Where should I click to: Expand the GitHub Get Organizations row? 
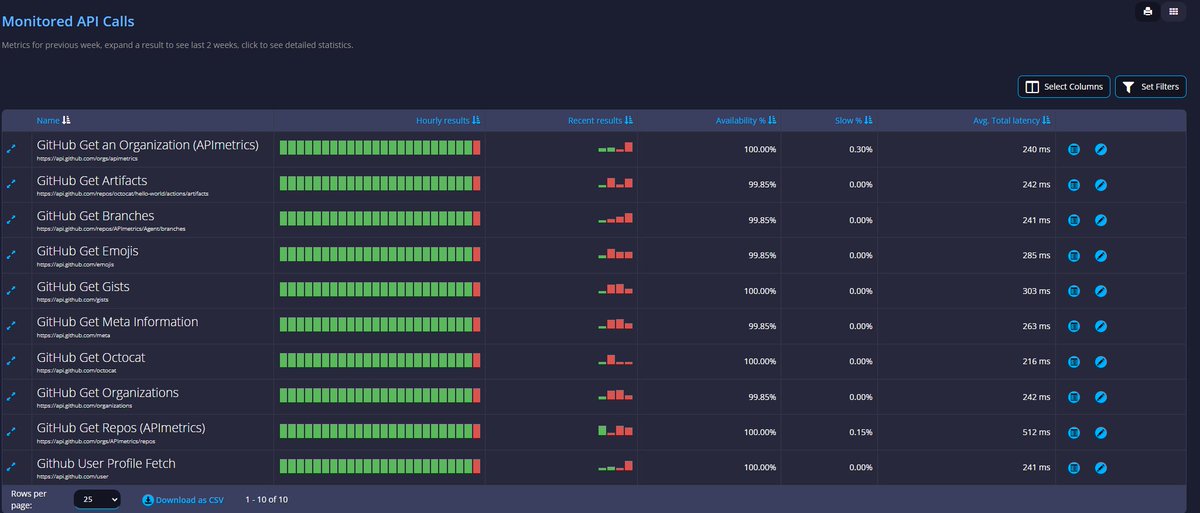click(x=12, y=397)
